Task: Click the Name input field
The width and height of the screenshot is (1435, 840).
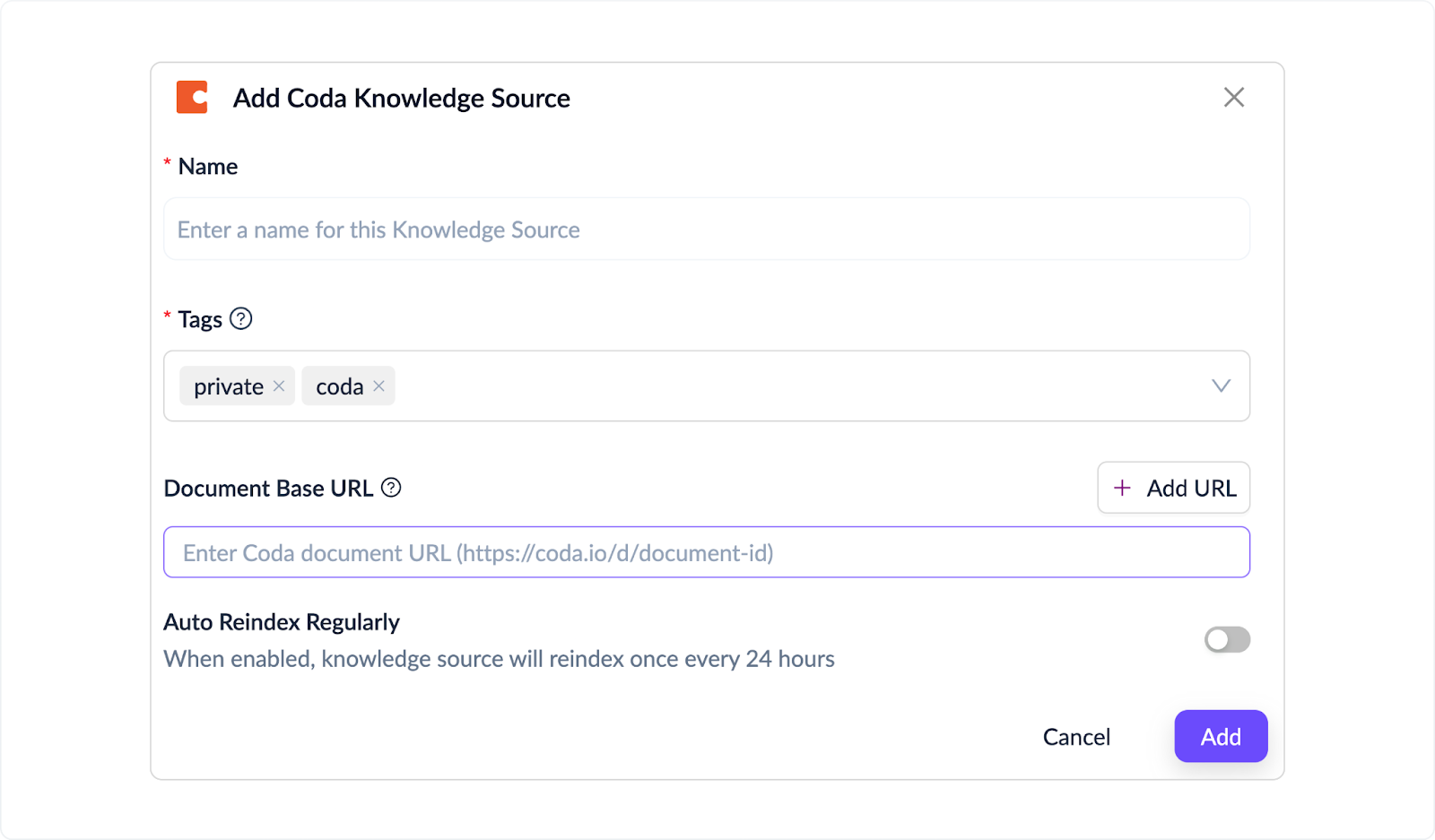Action: point(706,229)
